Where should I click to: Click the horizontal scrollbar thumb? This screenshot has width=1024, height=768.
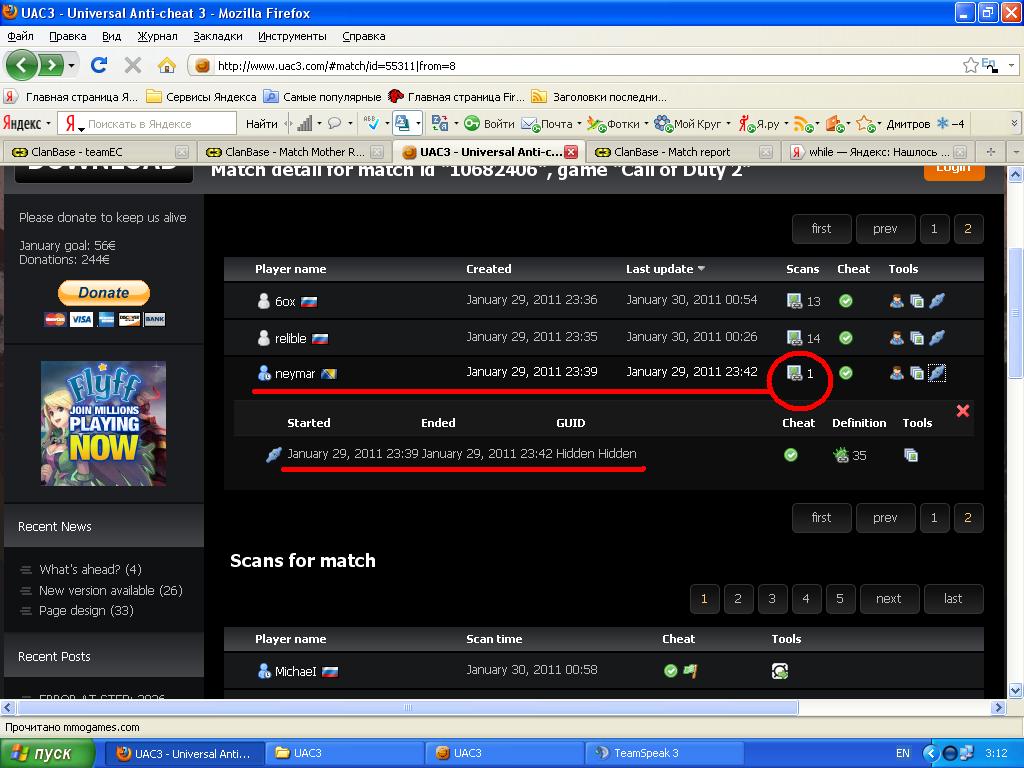click(x=408, y=707)
